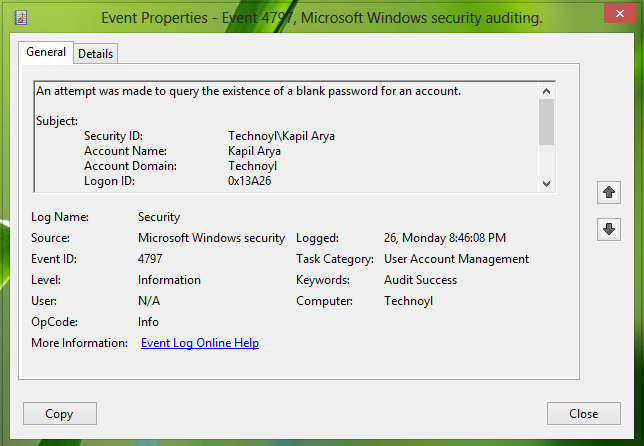
Task: Click the description scrollbar's up arrow
Action: tap(546, 91)
